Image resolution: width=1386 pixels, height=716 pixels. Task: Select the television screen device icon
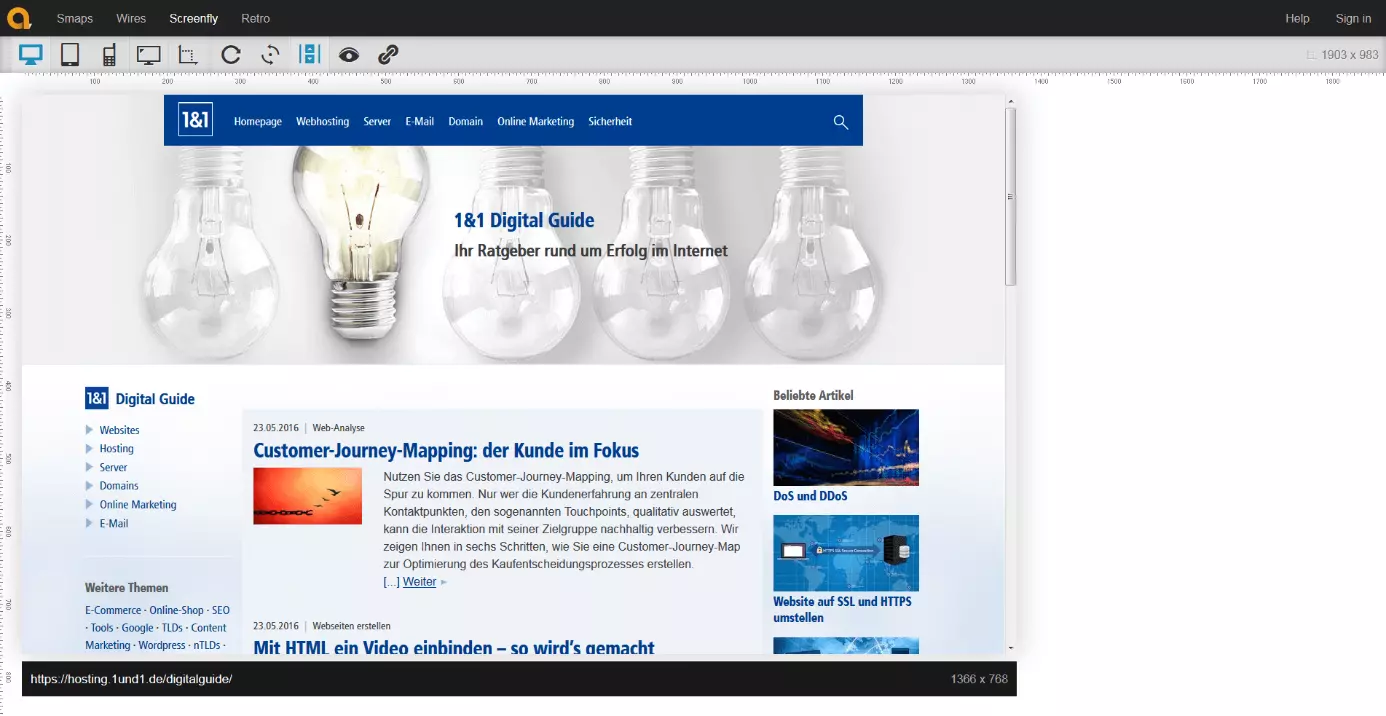click(149, 55)
